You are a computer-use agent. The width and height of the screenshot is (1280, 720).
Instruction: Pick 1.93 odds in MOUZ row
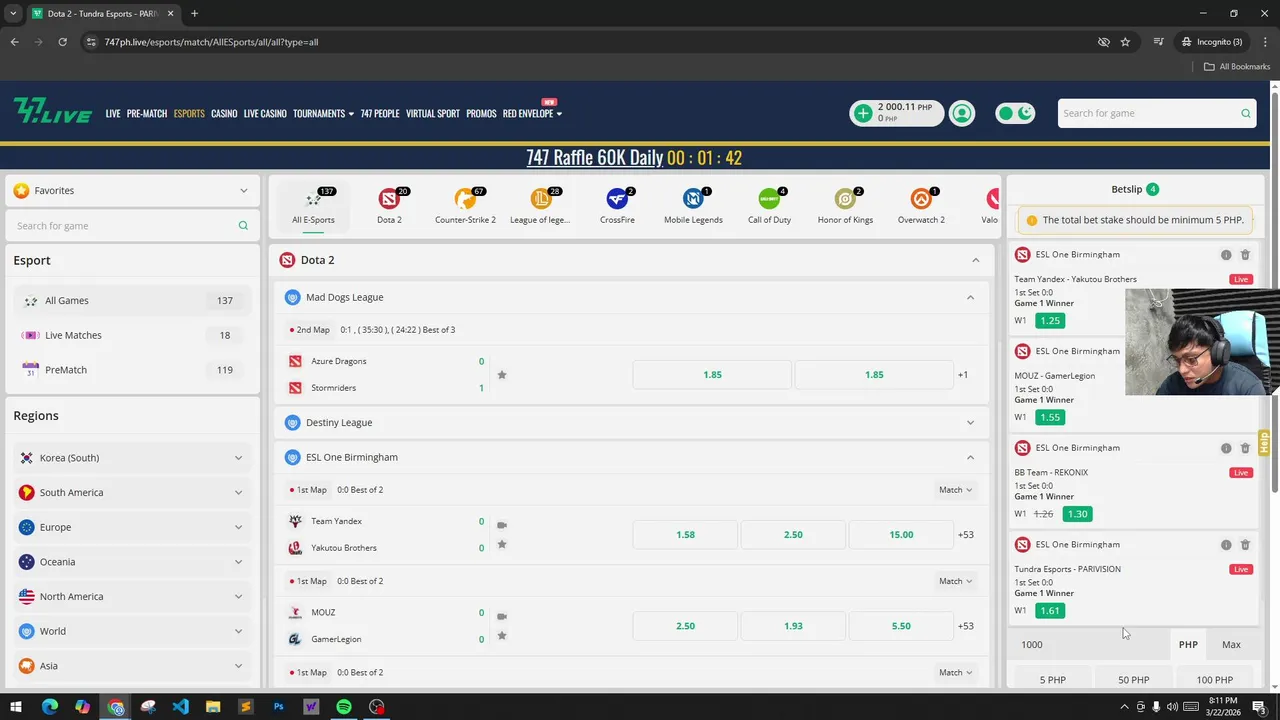tap(793, 626)
